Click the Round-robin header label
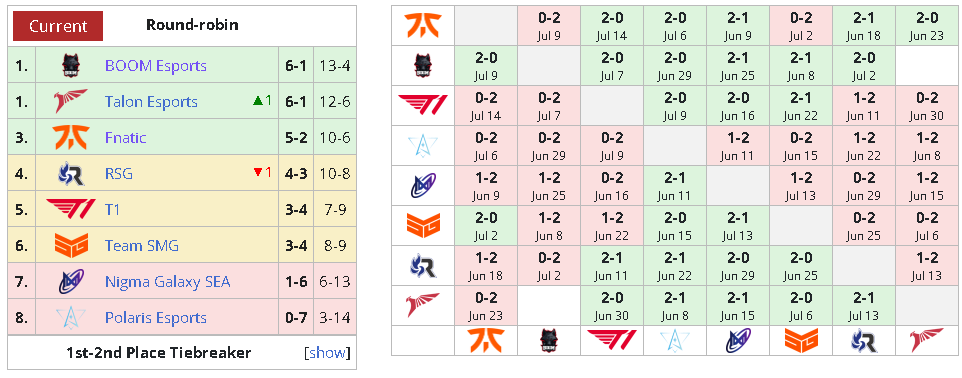The height and width of the screenshot is (378, 962). pyautogui.click(x=192, y=25)
